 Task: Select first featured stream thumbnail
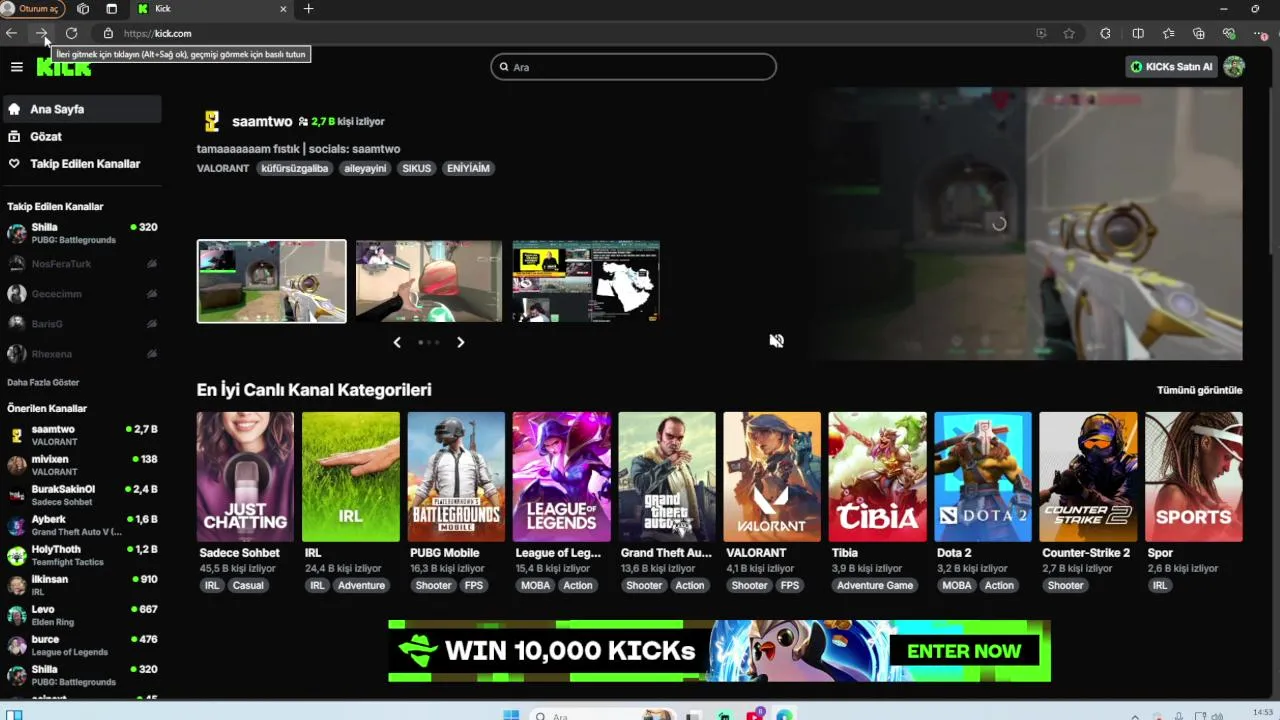(x=272, y=281)
